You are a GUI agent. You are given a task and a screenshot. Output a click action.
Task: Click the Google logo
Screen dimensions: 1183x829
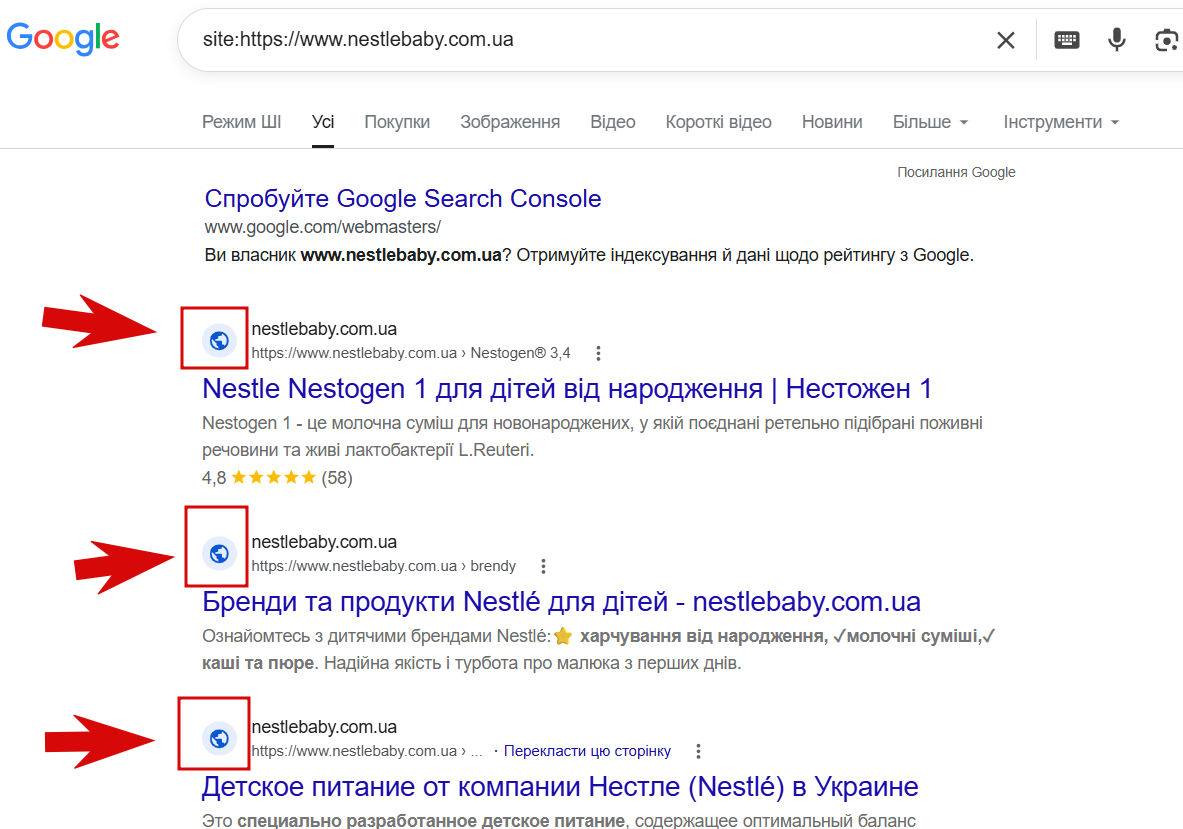click(x=63, y=38)
